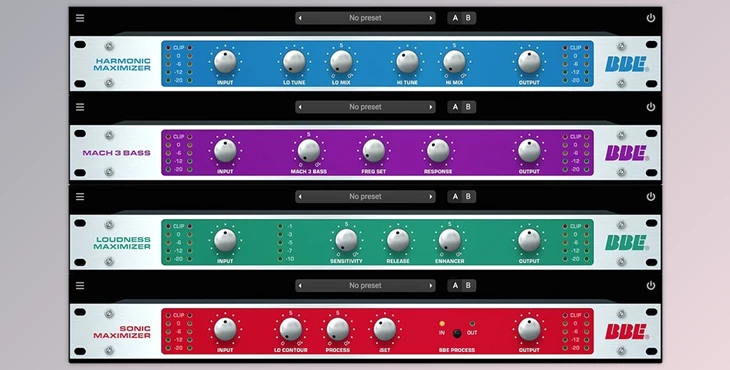Viewport: 730px width, 370px height.
Task: Toggle power on the Harmonic Maximizer plugin
Action: click(650, 18)
